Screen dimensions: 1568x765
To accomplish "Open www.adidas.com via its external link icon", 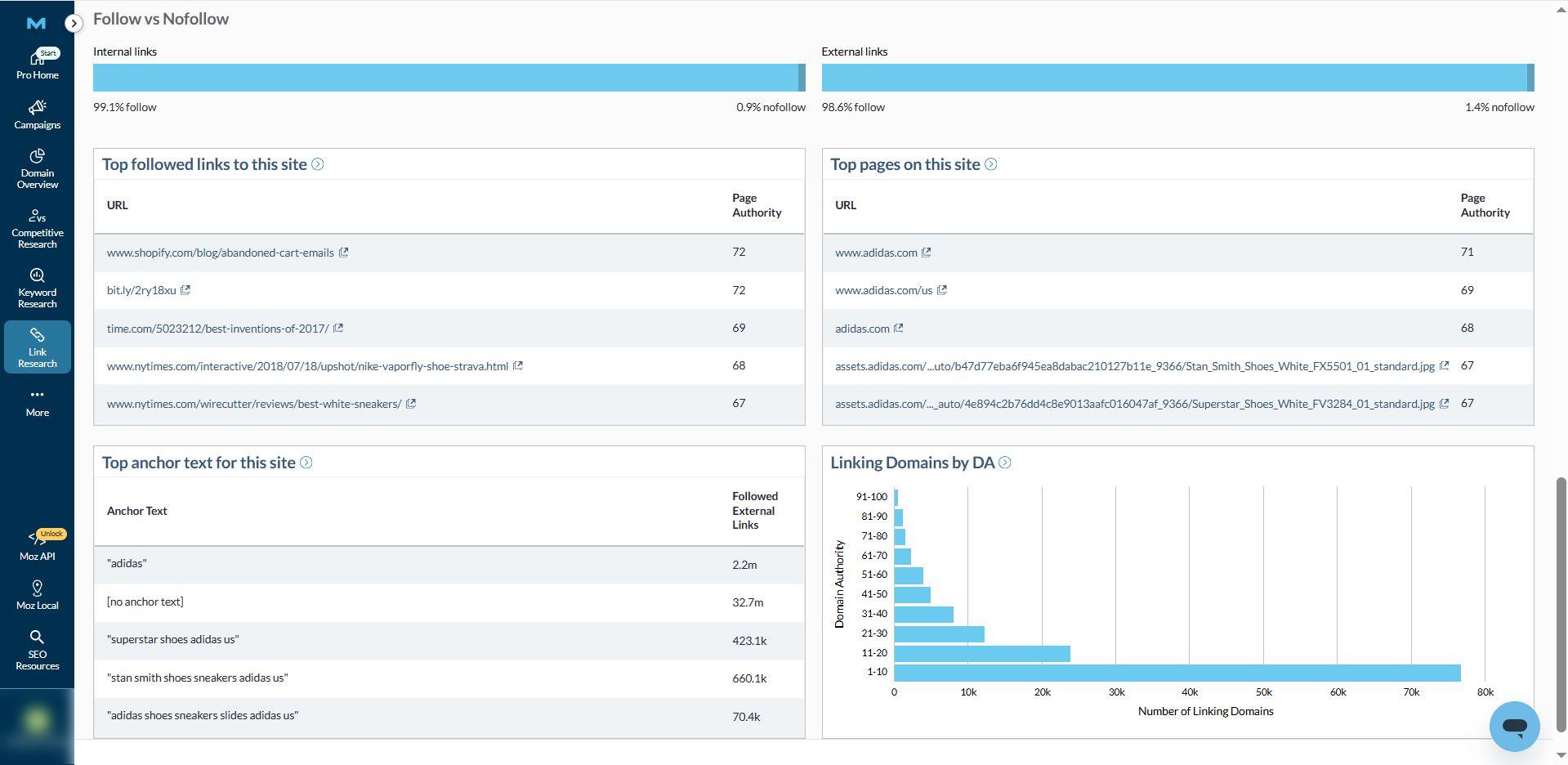I will pos(926,252).
